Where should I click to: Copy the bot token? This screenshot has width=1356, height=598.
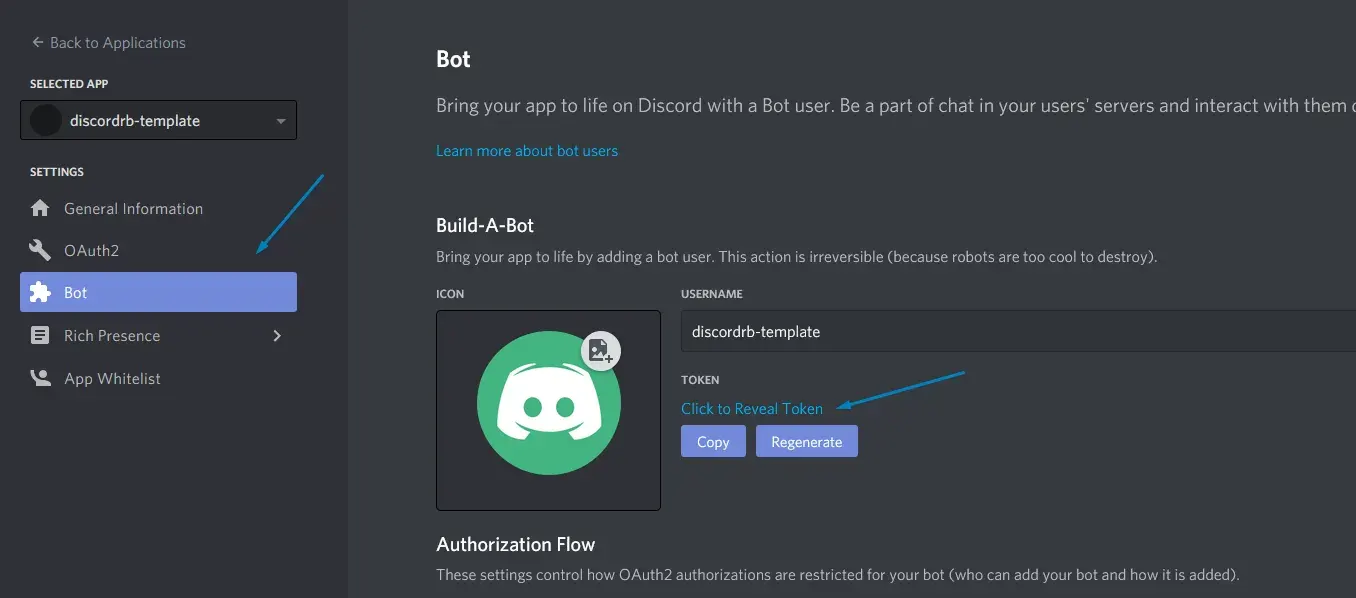[x=712, y=441]
